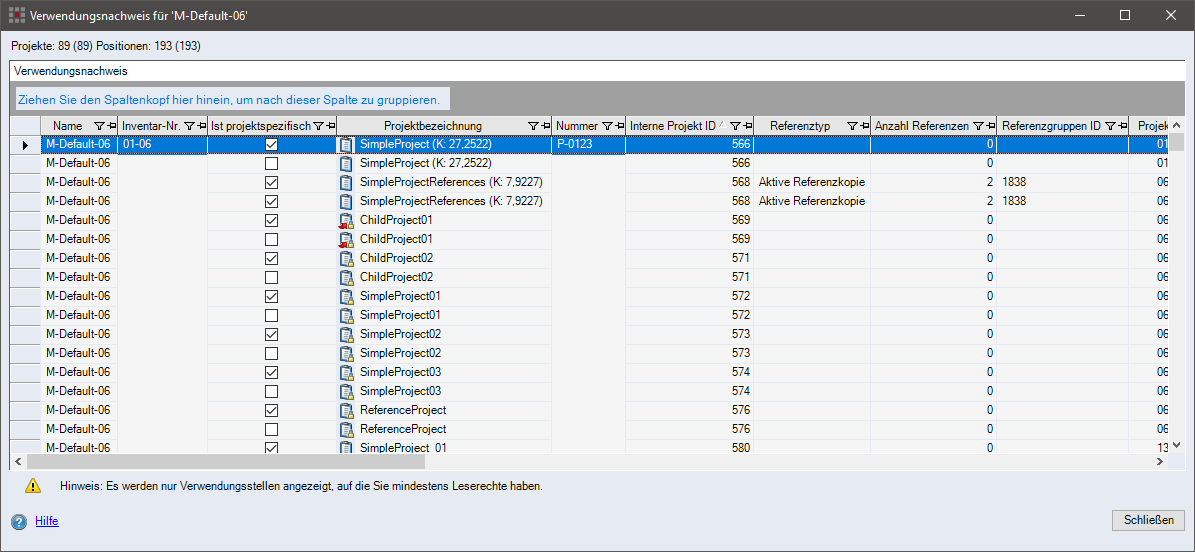Open the 'Ist projektspezifisch' filter dropdown
Image resolution: width=1195 pixels, height=552 pixels.
(x=319, y=125)
